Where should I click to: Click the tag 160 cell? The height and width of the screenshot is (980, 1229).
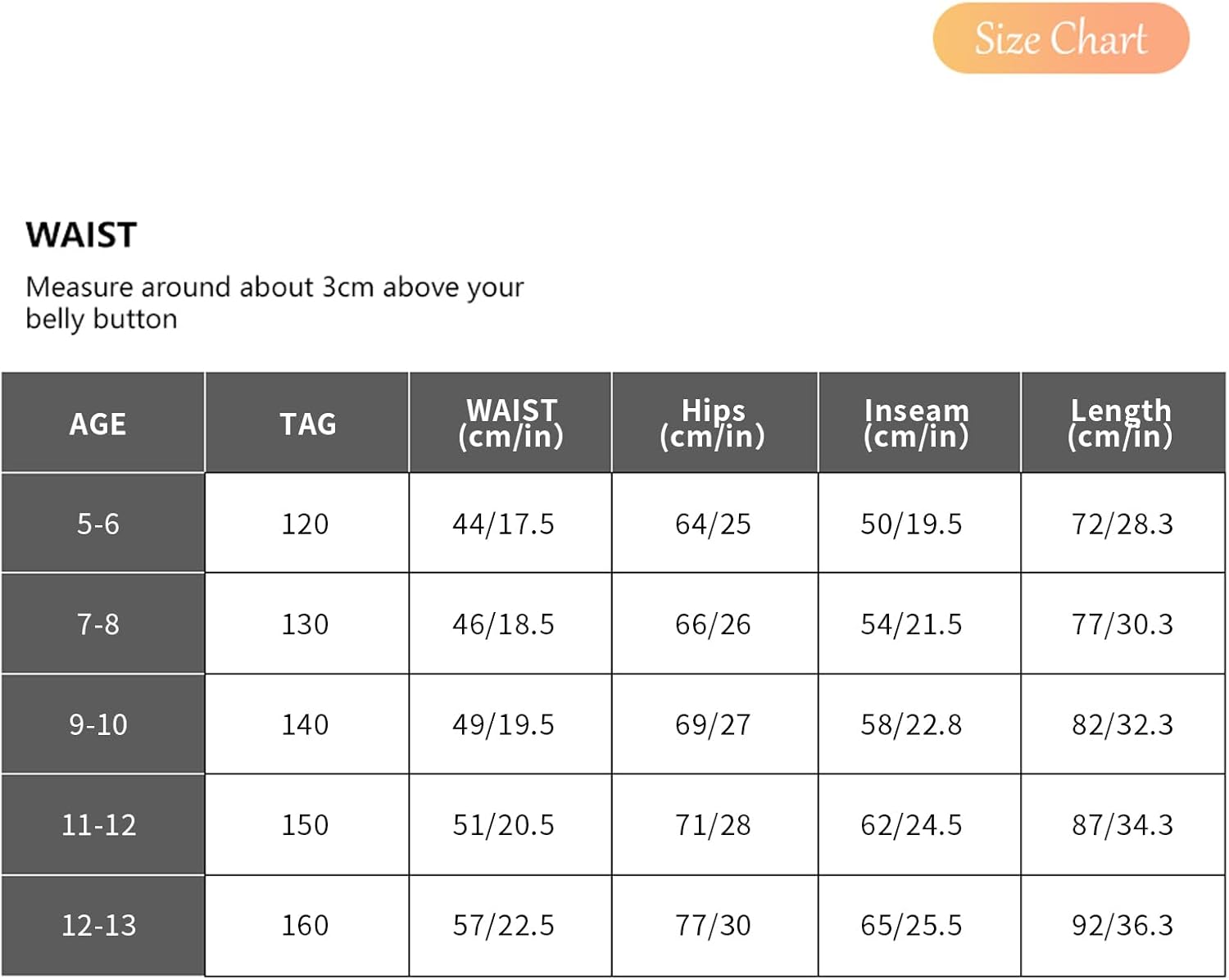(x=305, y=925)
